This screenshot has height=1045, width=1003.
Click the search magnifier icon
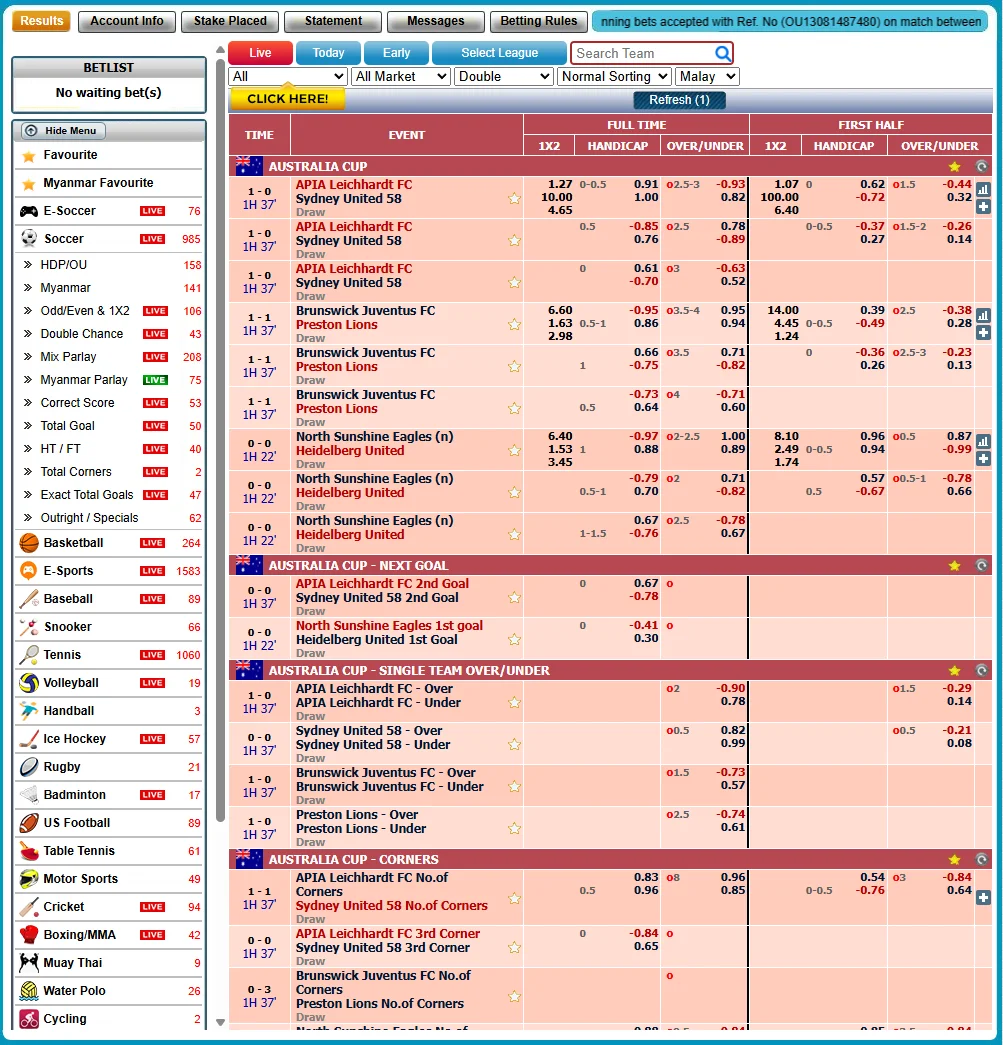(722, 53)
